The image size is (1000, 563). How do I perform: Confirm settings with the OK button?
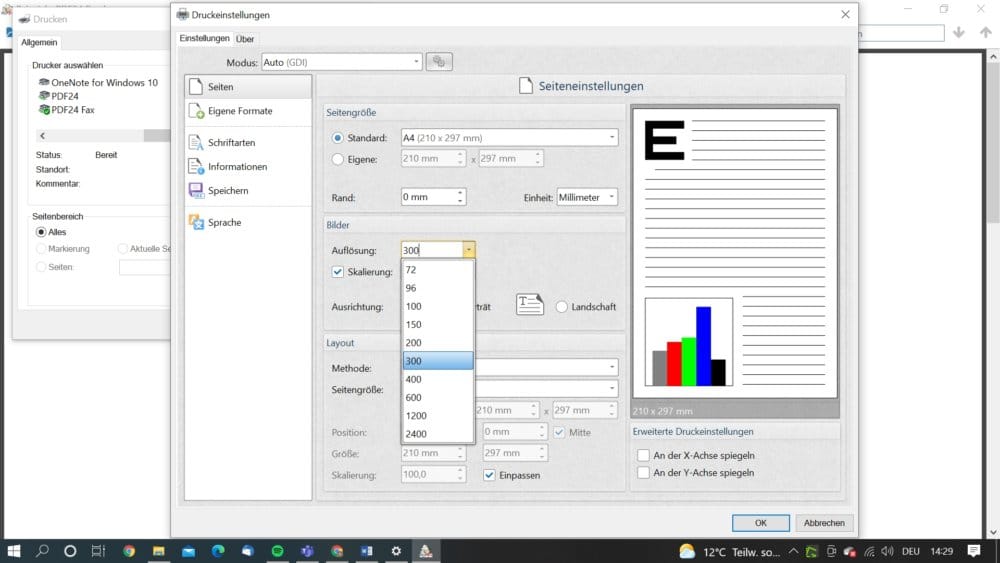(761, 523)
